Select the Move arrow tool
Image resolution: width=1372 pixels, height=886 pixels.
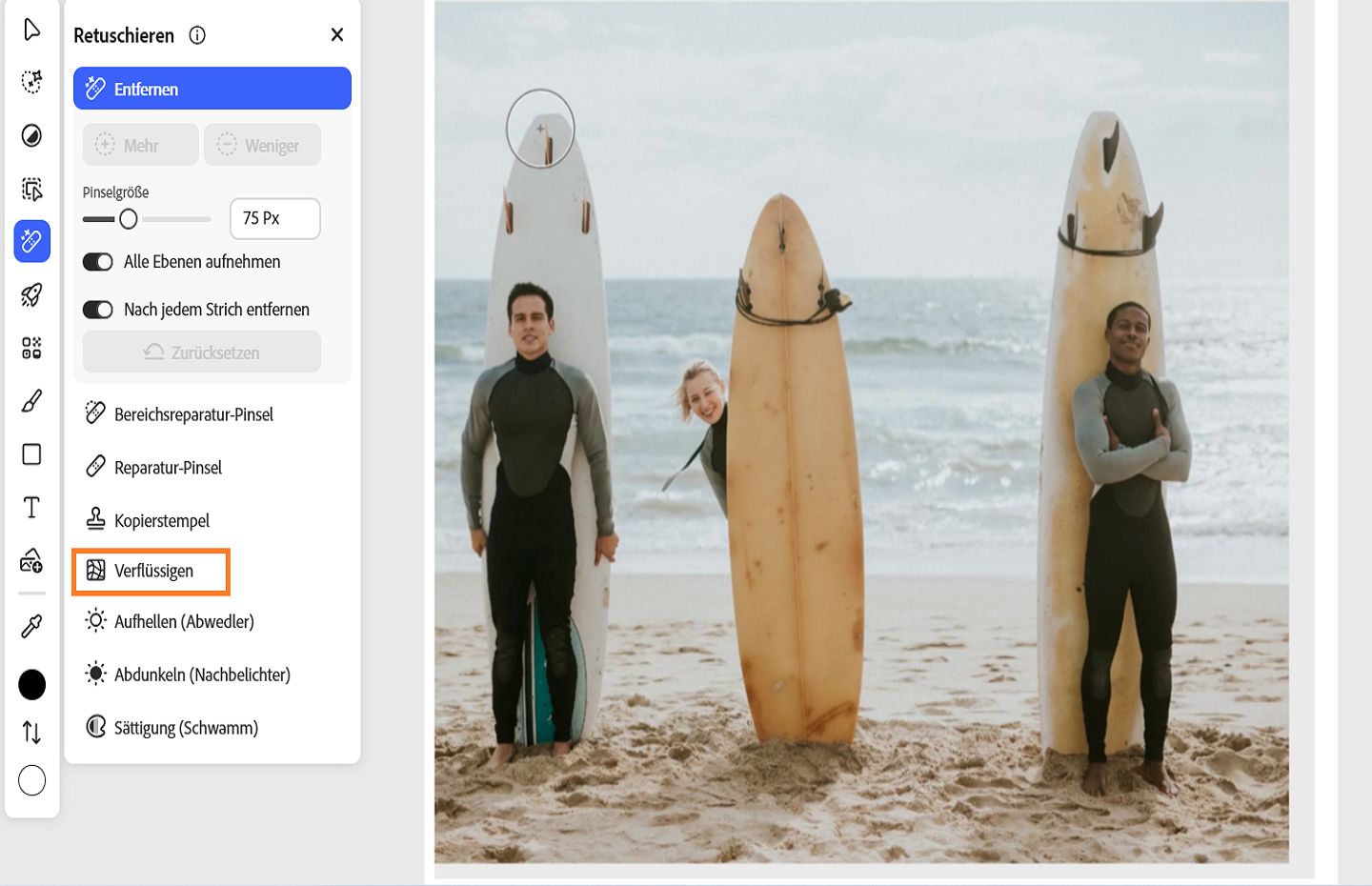pyautogui.click(x=31, y=30)
